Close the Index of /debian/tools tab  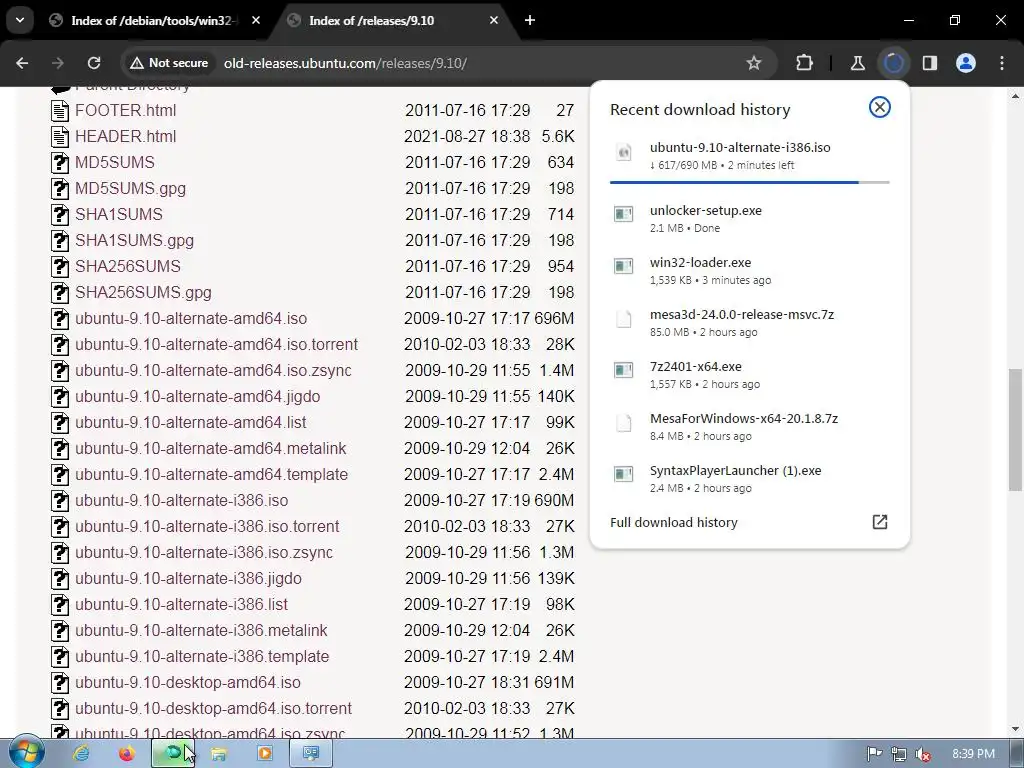[x=256, y=20]
